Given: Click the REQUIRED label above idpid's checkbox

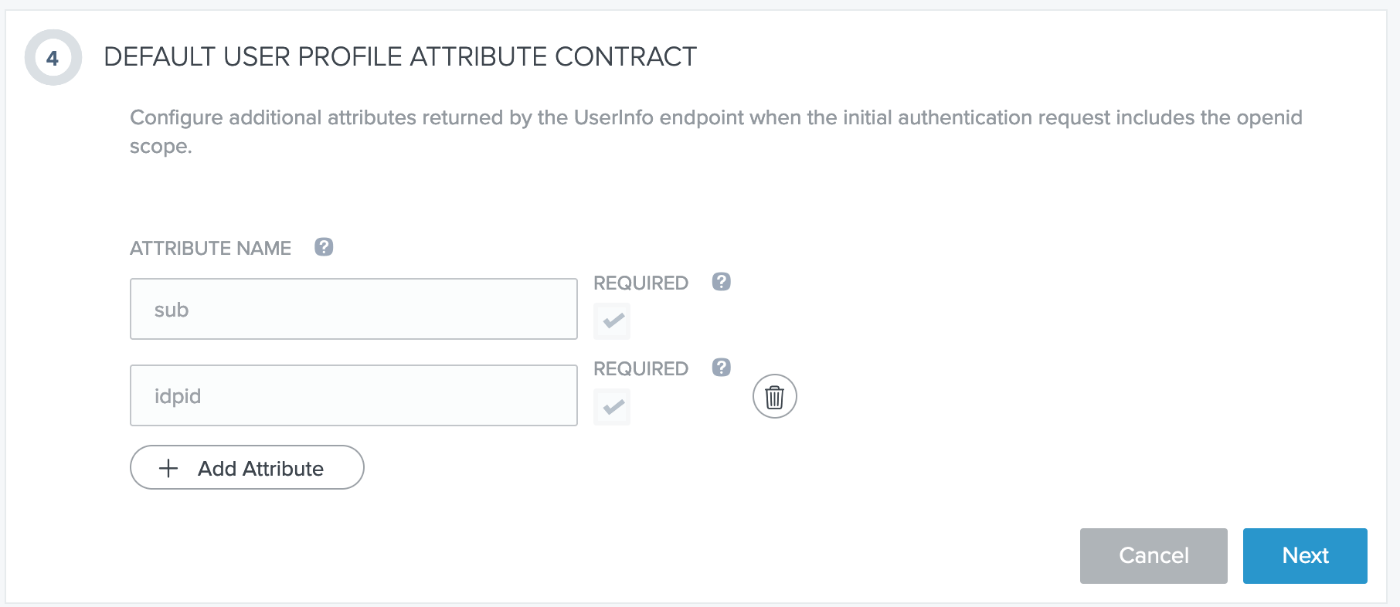Looking at the screenshot, I should [641, 369].
